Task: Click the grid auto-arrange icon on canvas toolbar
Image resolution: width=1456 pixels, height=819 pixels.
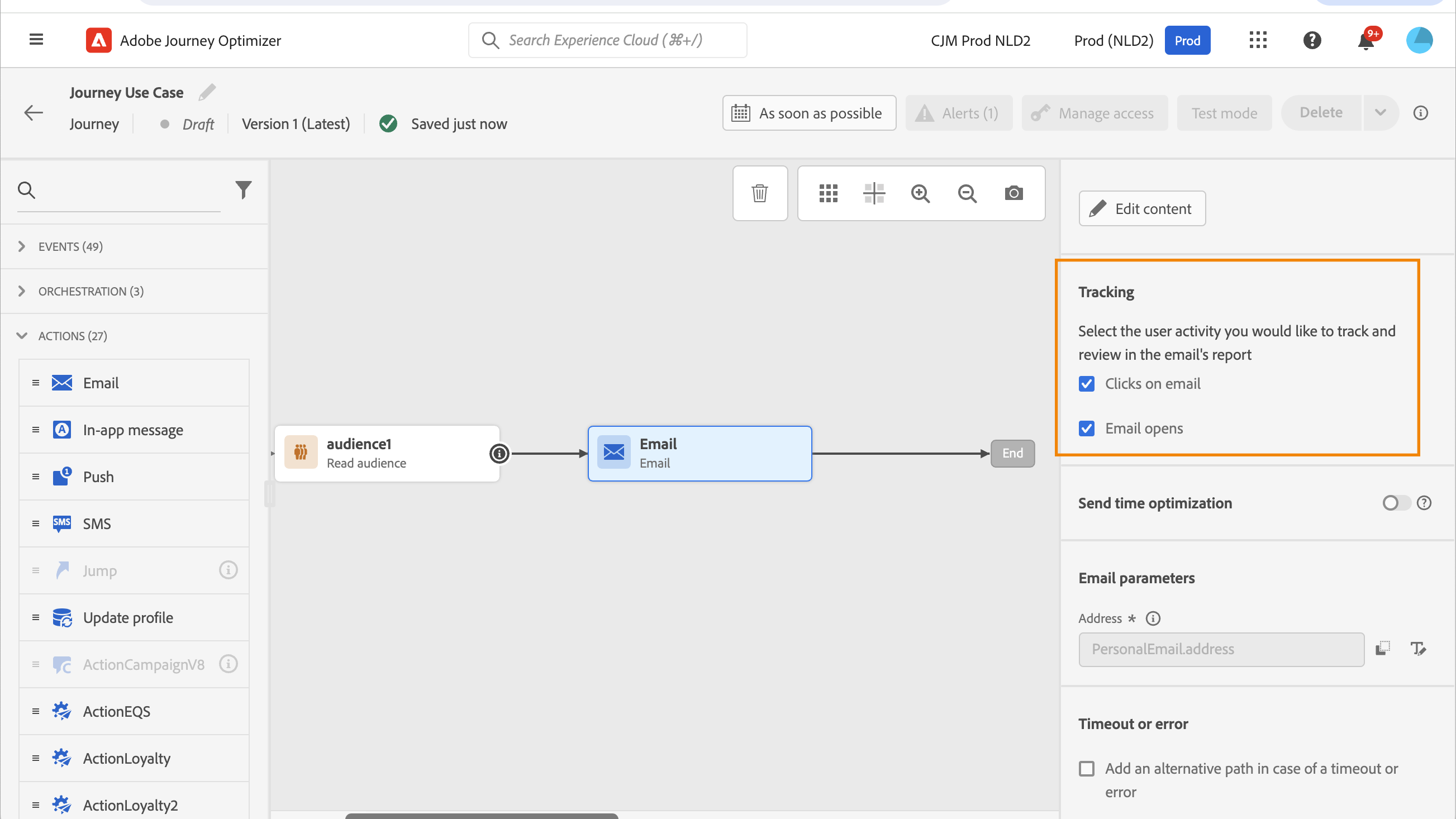Action: pos(828,193)
